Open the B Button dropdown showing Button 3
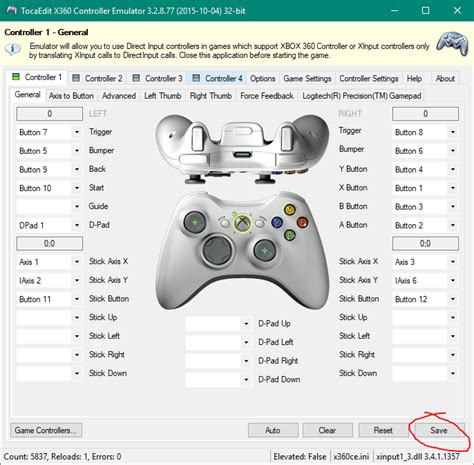This screenshot has width=474, height=465. [x=425, y=207]
